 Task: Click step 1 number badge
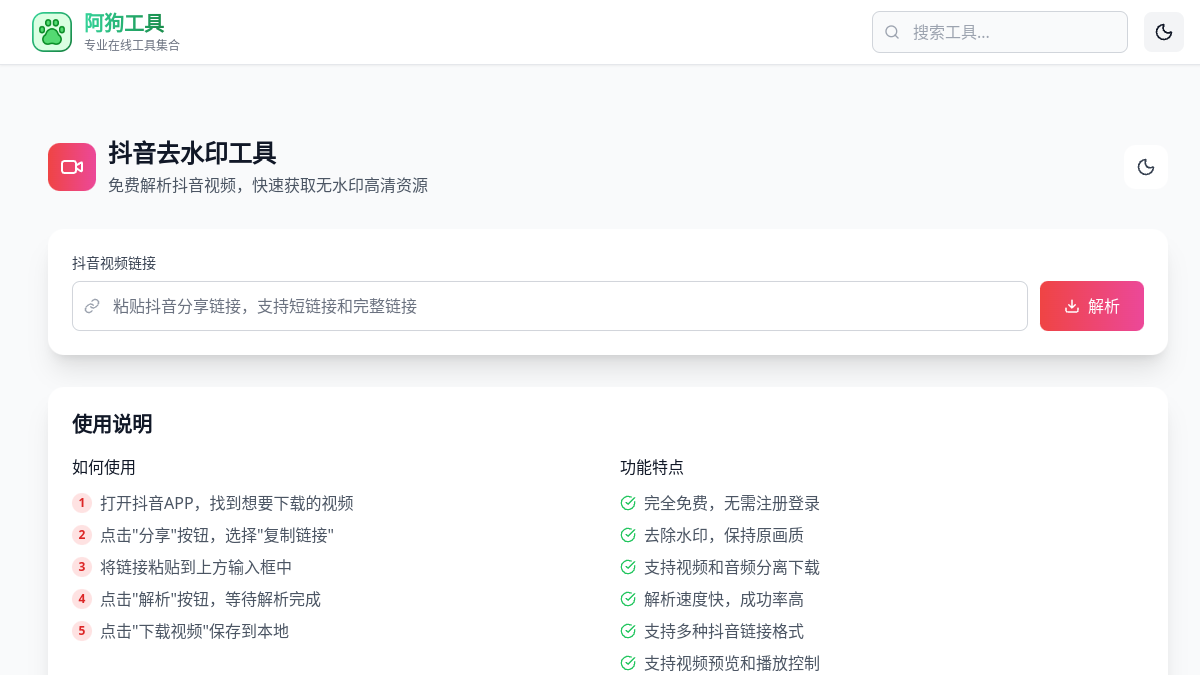coord(82,503)
